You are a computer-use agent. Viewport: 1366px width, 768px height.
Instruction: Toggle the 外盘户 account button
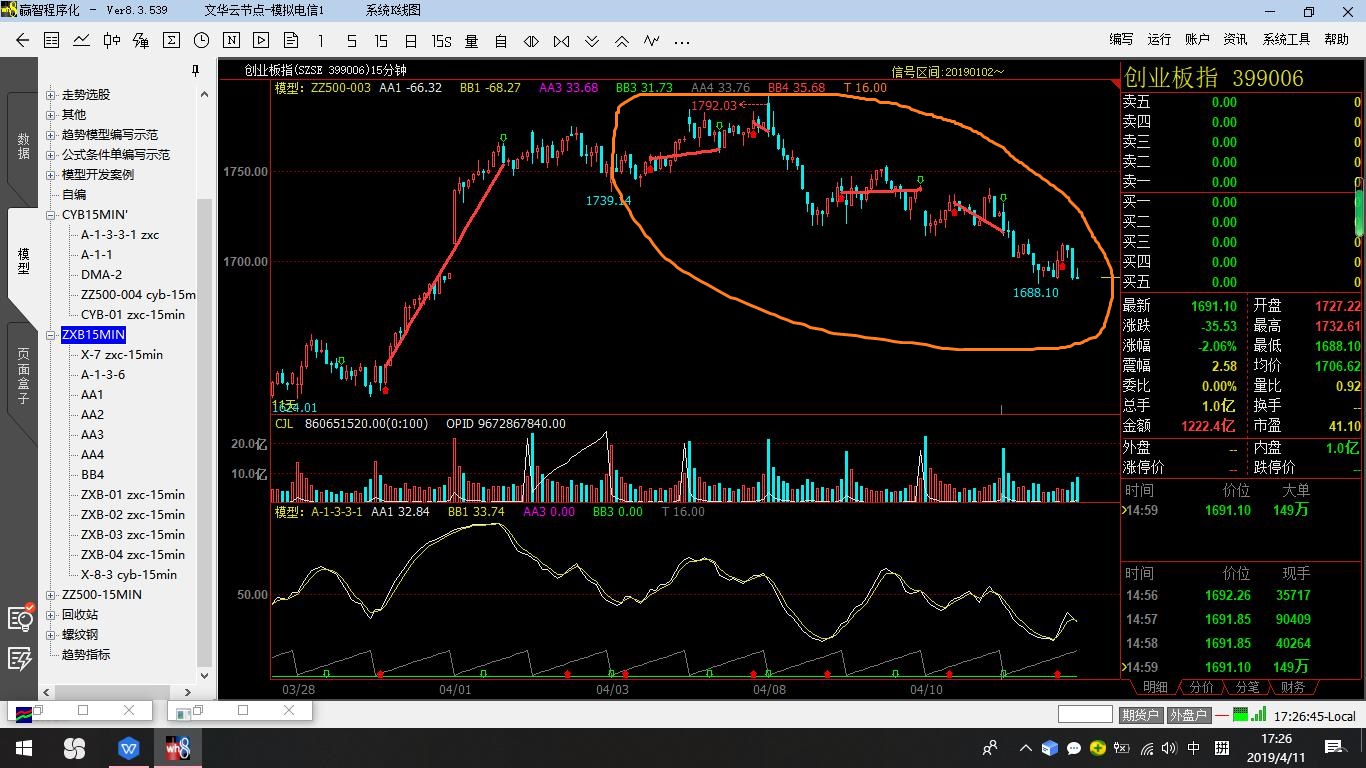1188,715
